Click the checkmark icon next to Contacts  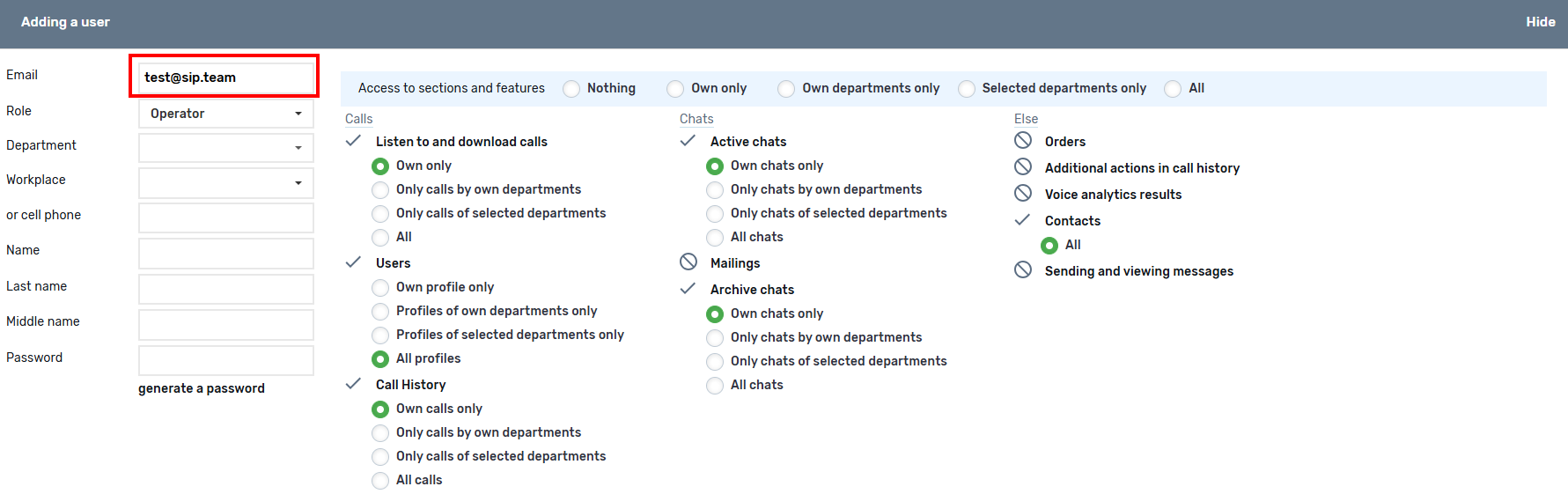click(1022, 220)
